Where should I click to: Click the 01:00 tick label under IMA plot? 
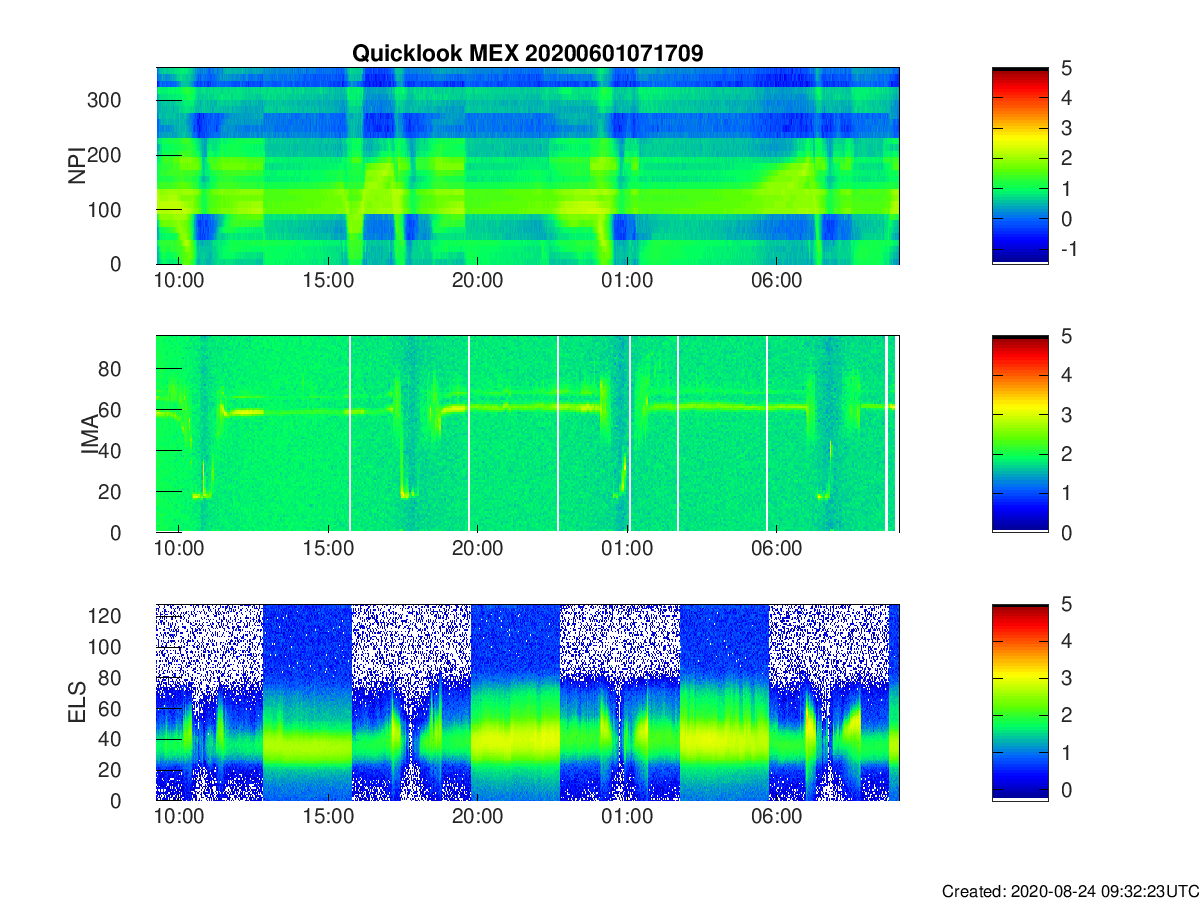(627, 549)
